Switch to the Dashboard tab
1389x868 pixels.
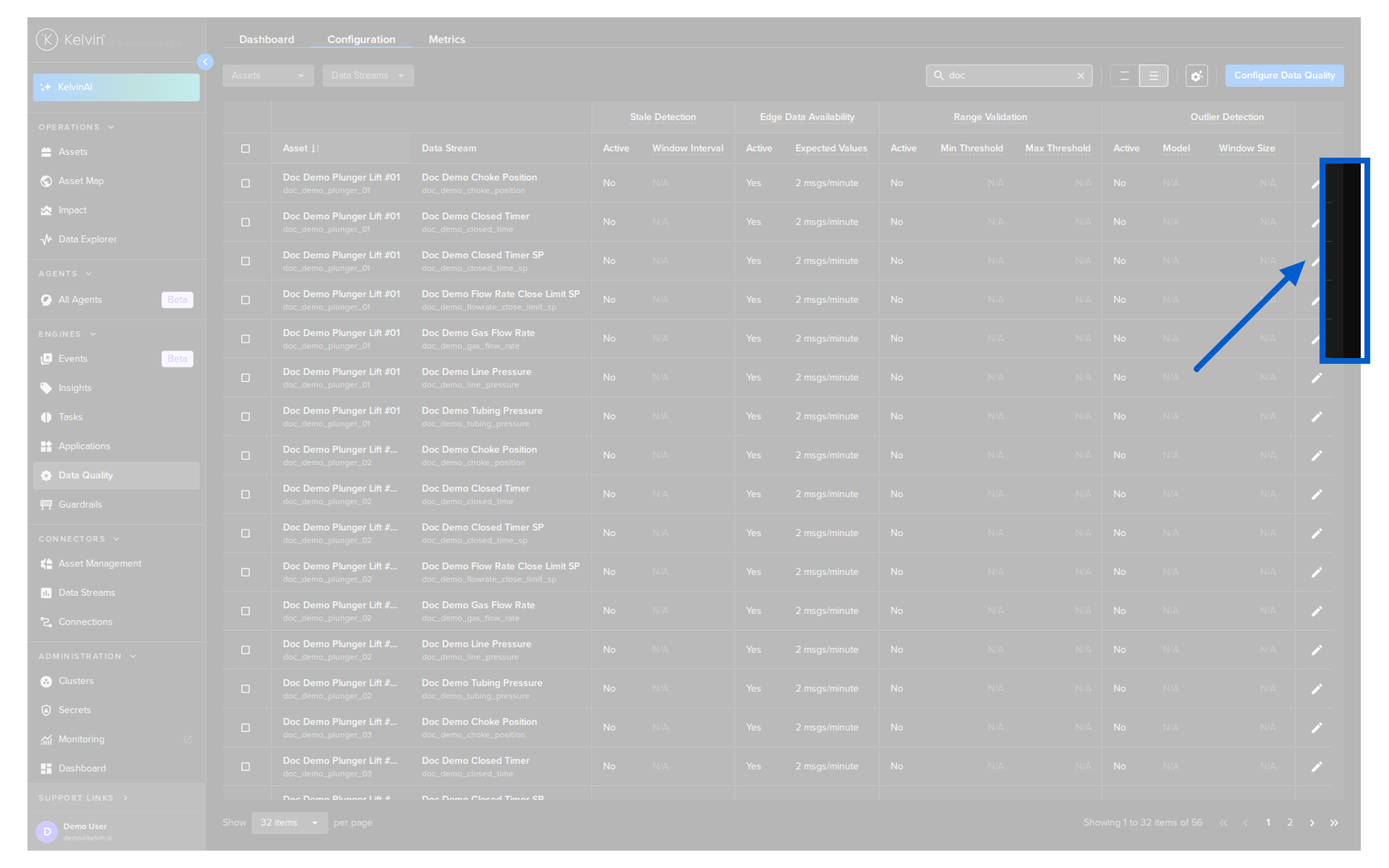pyautogui.click(x=266, y=39)
